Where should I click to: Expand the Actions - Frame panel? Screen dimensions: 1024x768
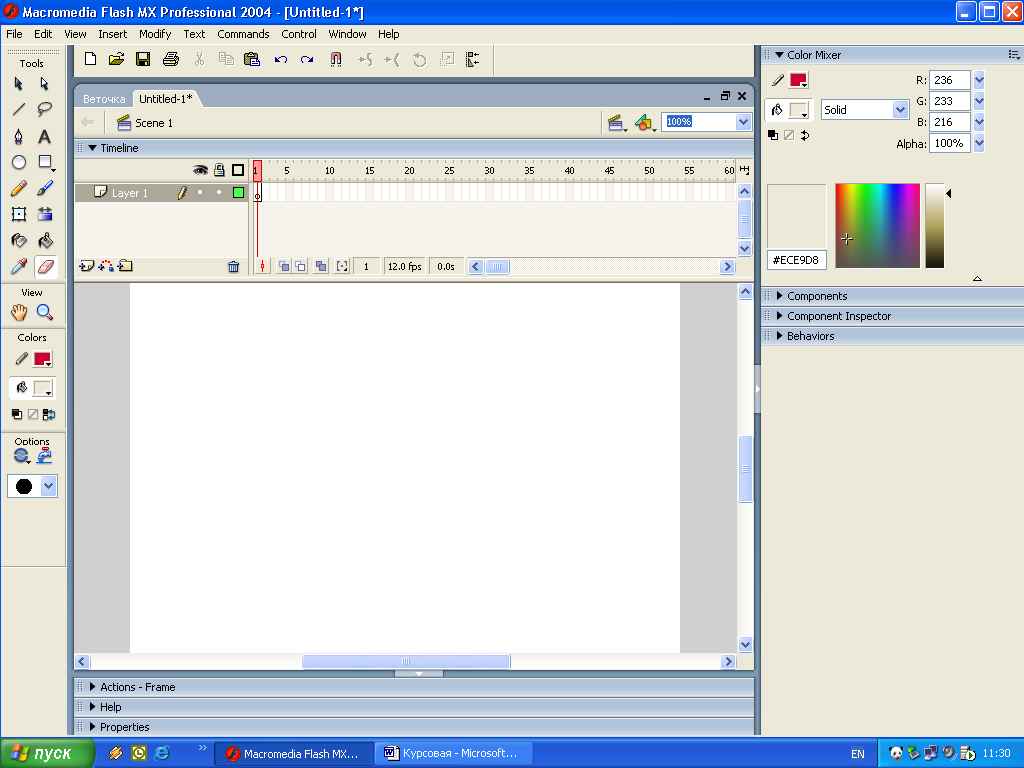pos(93,687)
